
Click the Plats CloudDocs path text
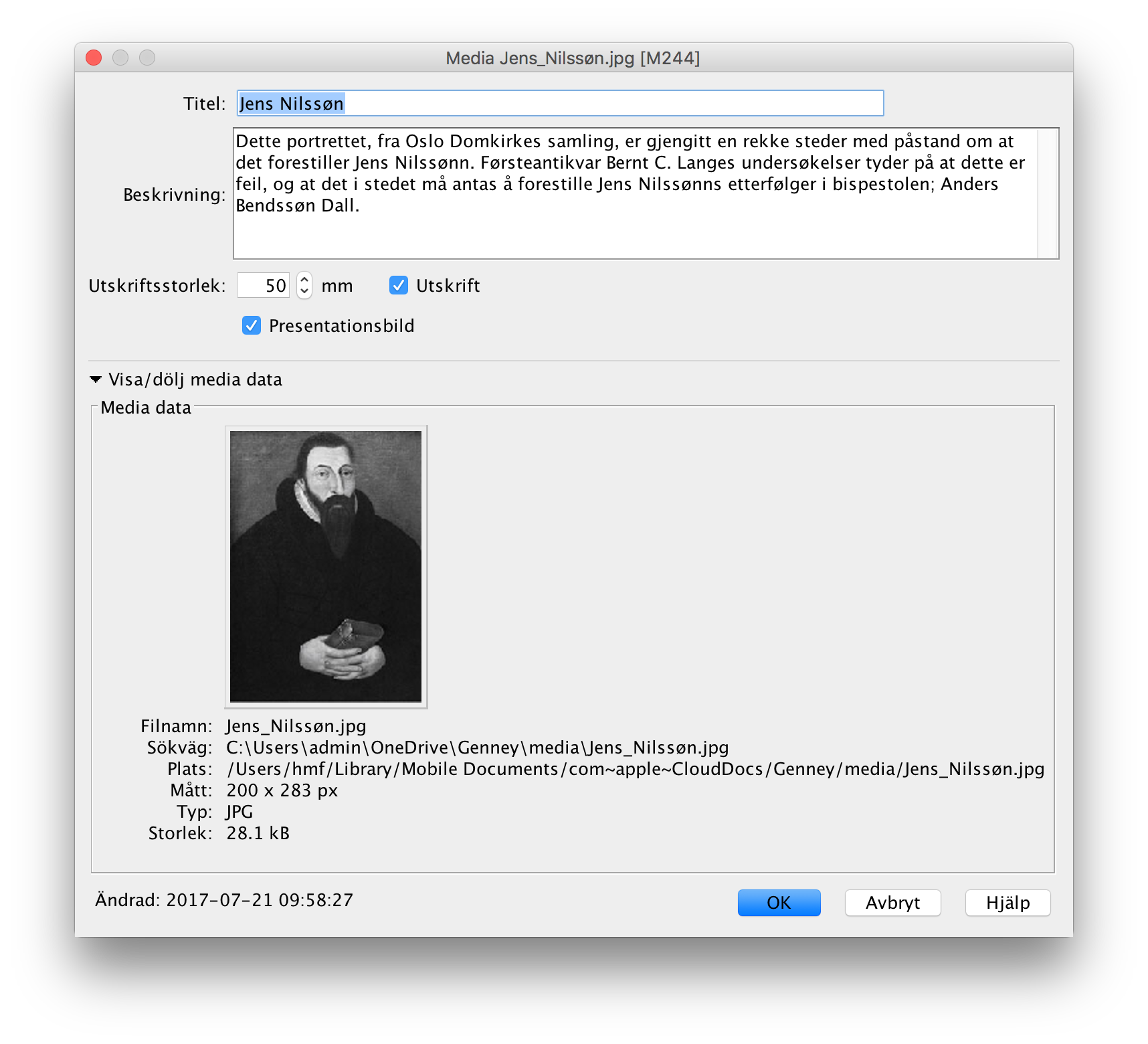[635, 769]
